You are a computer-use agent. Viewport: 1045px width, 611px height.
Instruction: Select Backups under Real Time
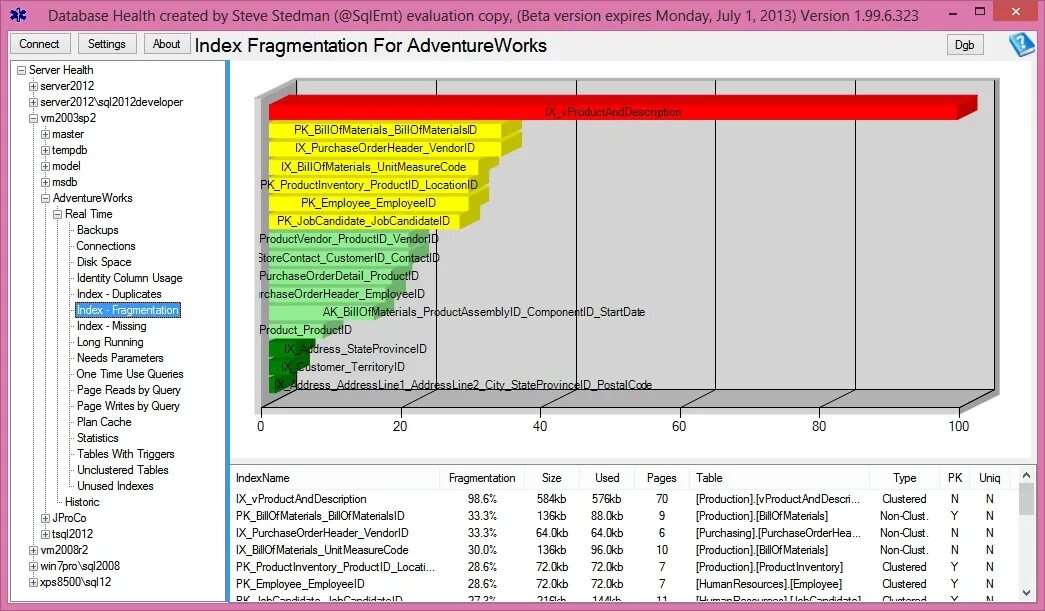click(98, 229)
